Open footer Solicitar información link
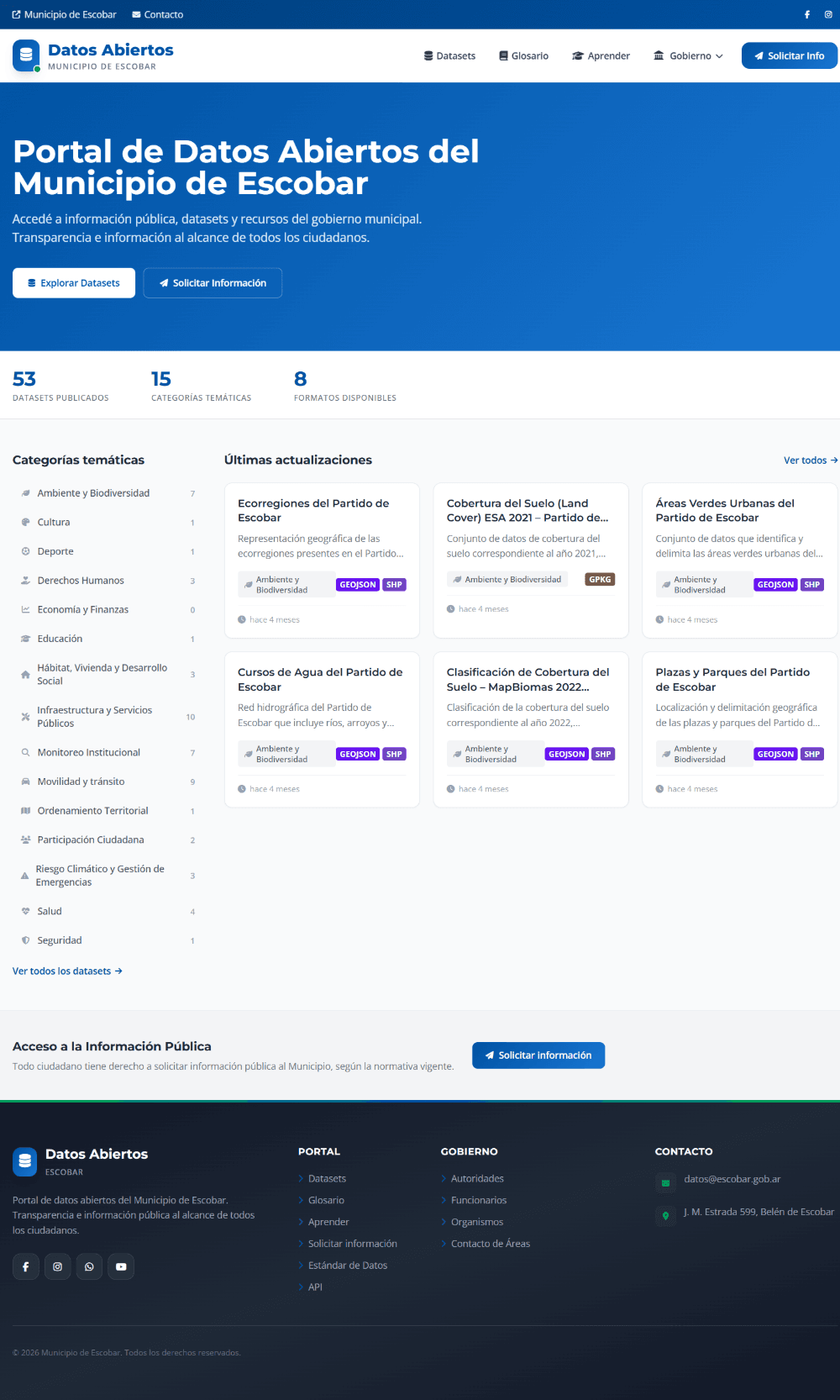The height and width of the screenshot is (1400, 840). [353, 1244]
